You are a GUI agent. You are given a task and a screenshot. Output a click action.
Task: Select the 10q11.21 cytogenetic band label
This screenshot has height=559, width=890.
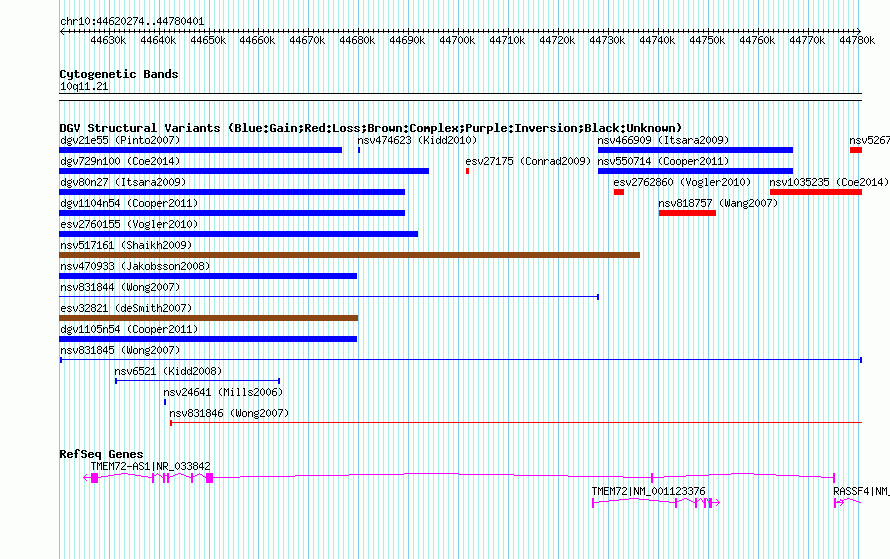84,86
